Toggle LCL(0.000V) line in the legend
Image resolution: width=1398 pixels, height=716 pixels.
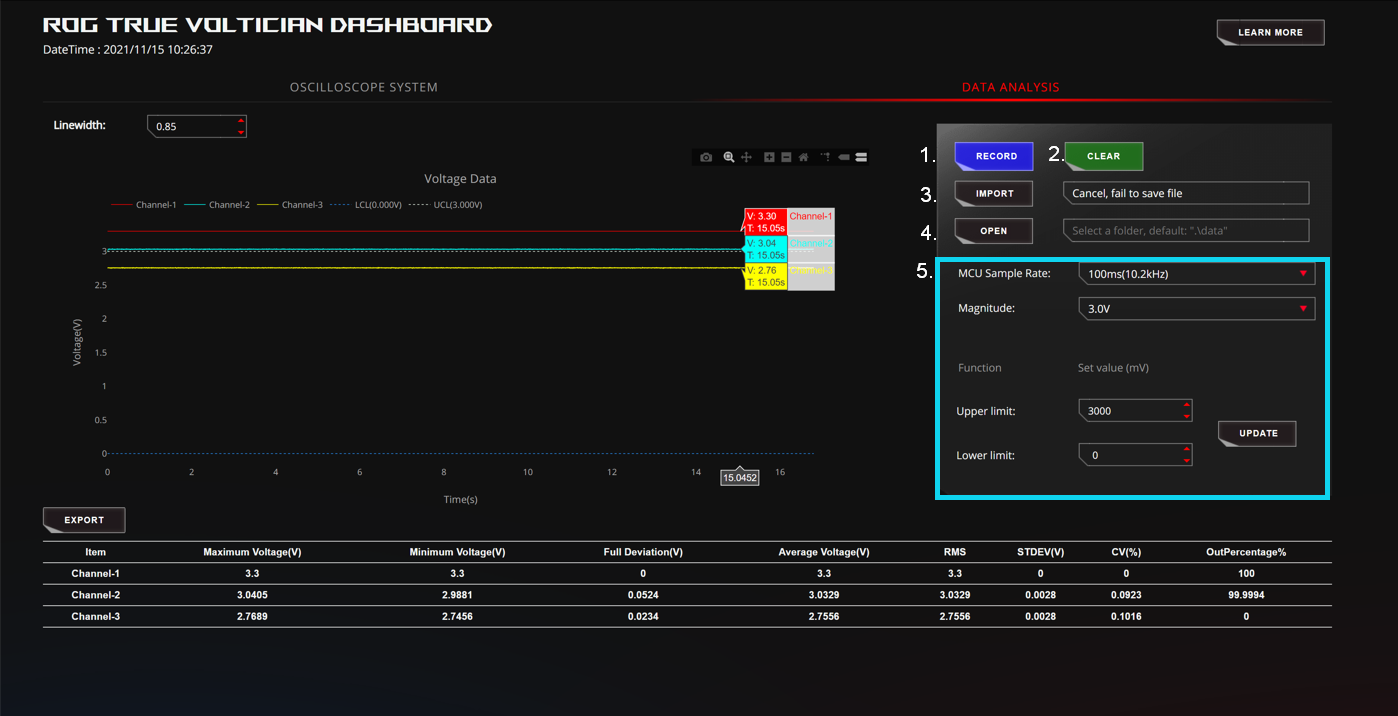coord(365,205)
